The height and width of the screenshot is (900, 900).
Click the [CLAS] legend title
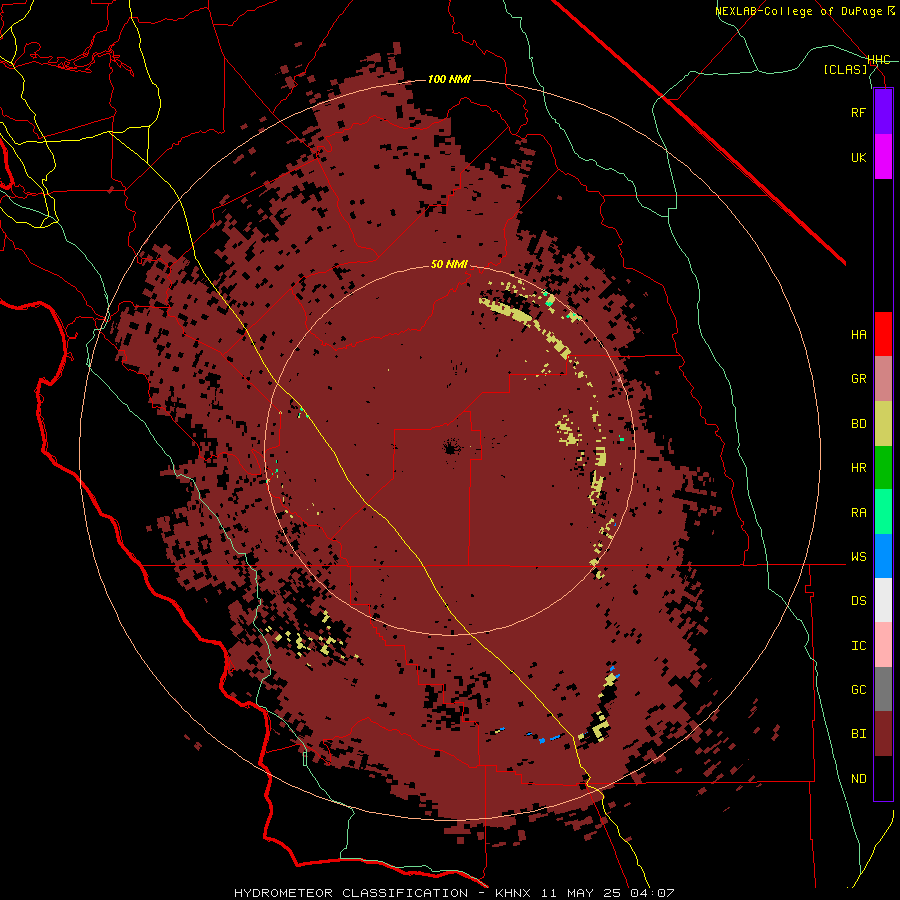pyautogui.click(x=845, y=69)
